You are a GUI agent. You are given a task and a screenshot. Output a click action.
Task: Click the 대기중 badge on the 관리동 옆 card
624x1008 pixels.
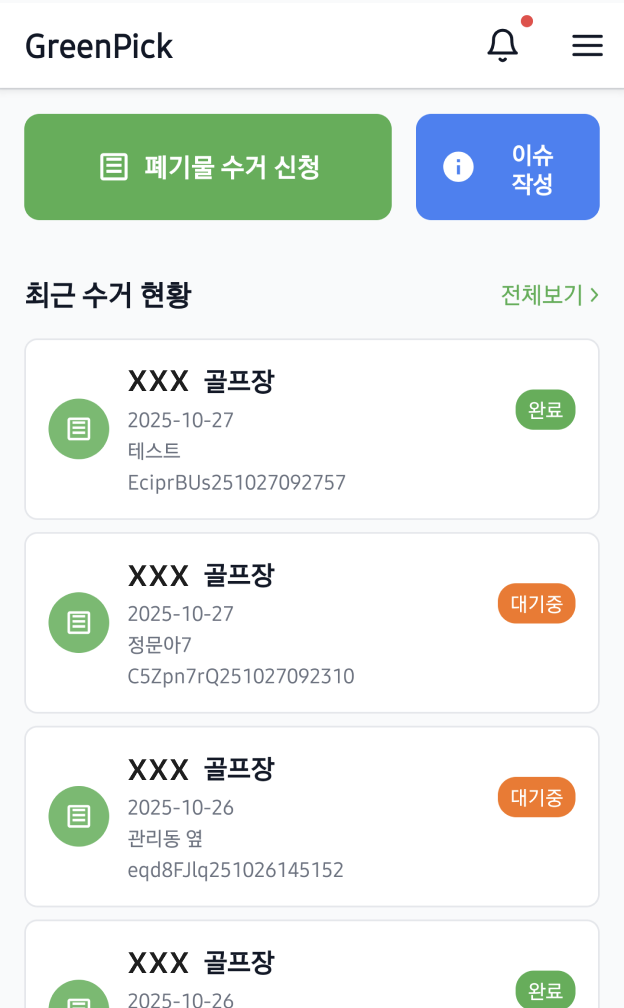coord(536,797)
